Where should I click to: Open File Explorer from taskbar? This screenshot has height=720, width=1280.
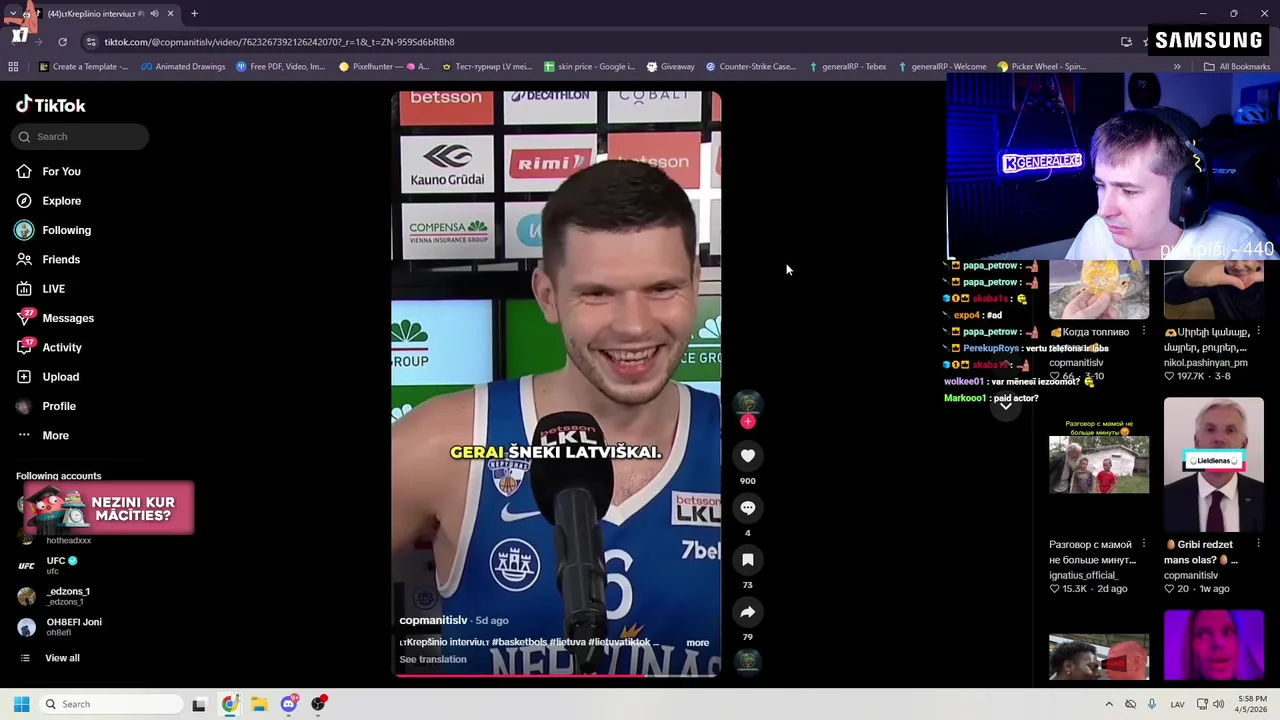pyautogui.click(x=259, y=704)
